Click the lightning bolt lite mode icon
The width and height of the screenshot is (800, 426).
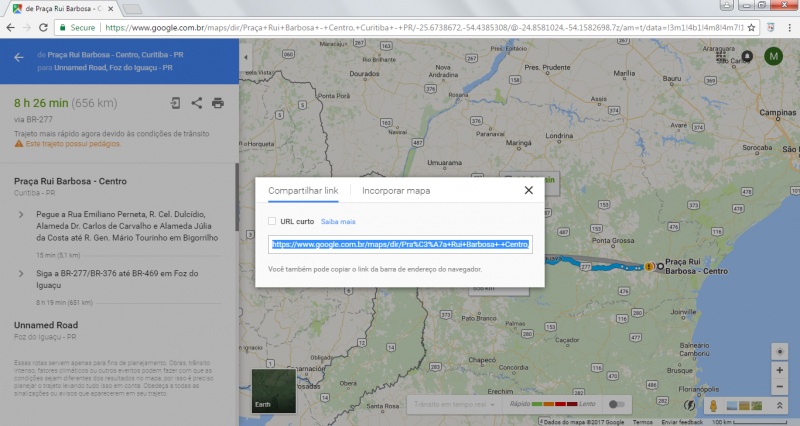coord(690,406)
